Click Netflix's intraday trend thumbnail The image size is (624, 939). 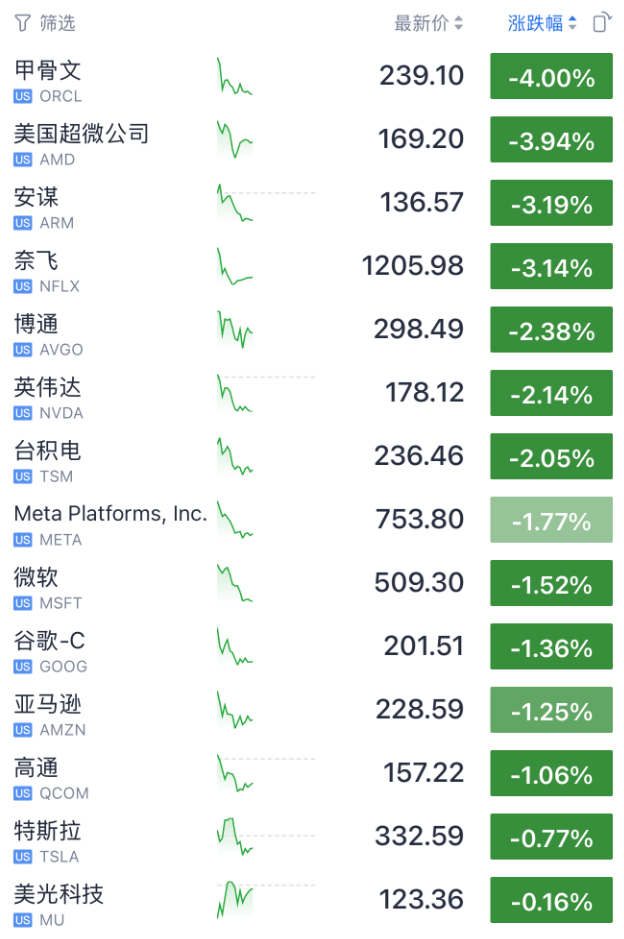(234, 266)
